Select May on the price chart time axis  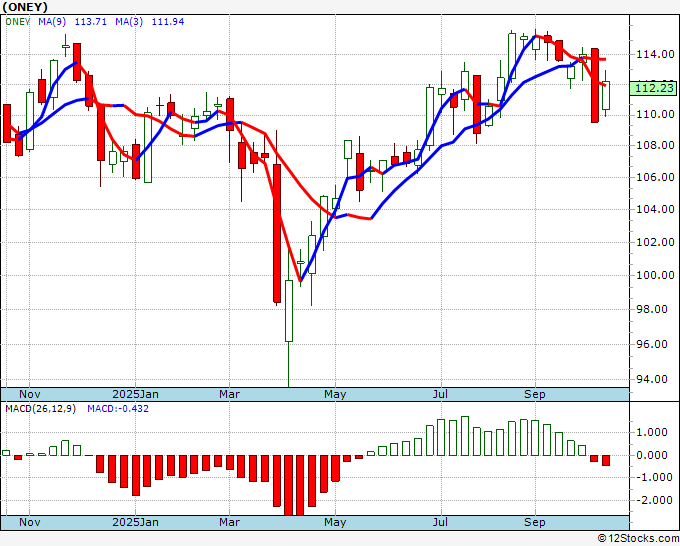335,394
